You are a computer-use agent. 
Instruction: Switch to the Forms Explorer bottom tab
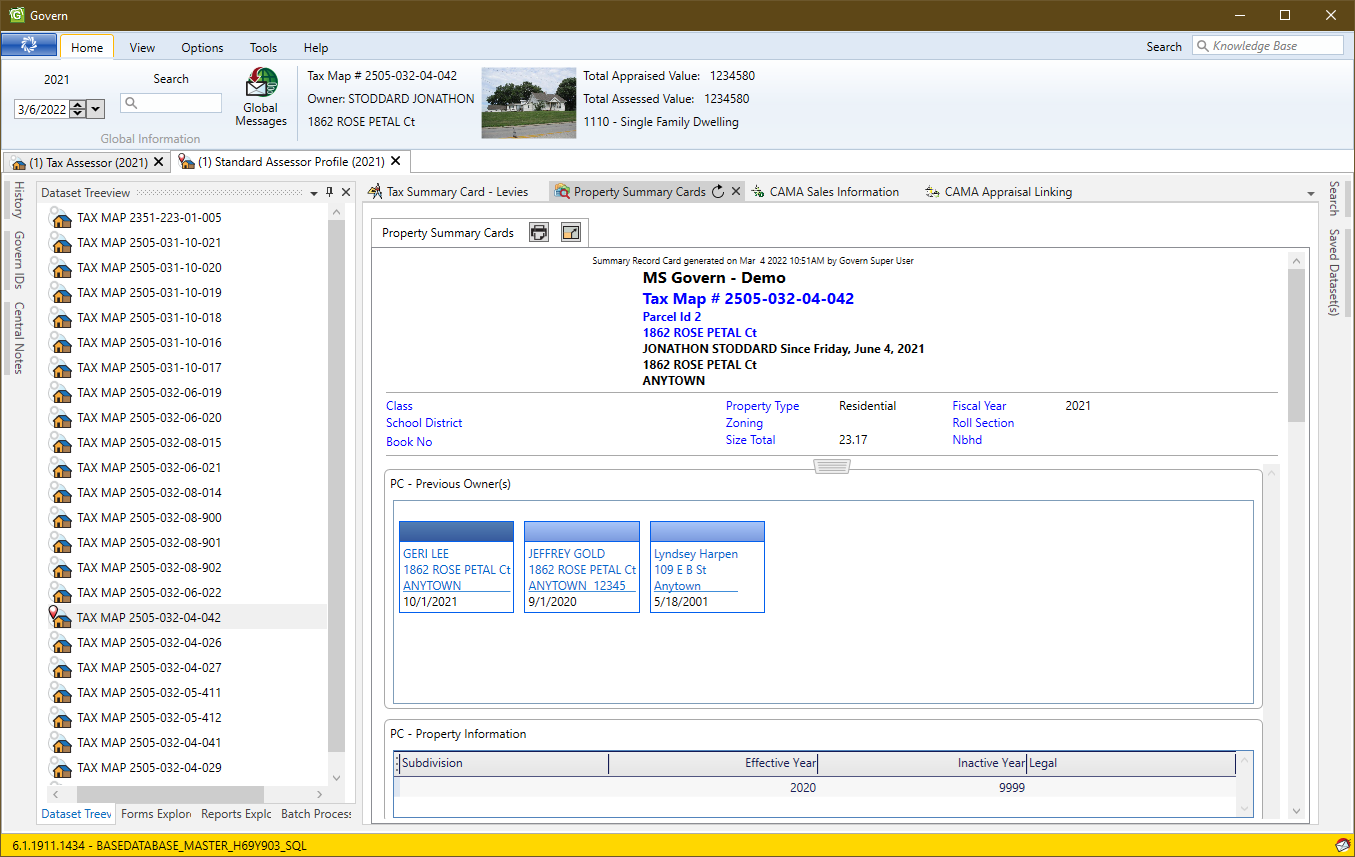(x=156, y=814)
